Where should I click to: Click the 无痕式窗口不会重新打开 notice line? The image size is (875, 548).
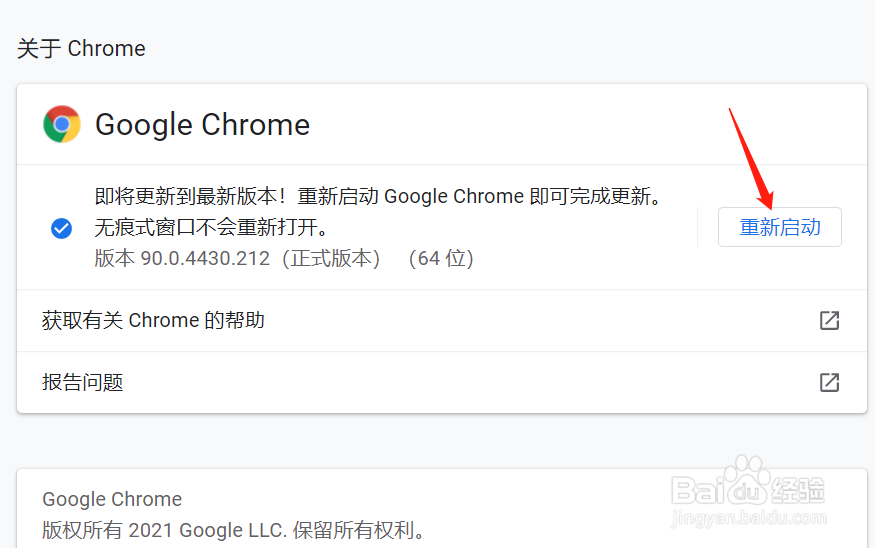click(x=211, y=227)
